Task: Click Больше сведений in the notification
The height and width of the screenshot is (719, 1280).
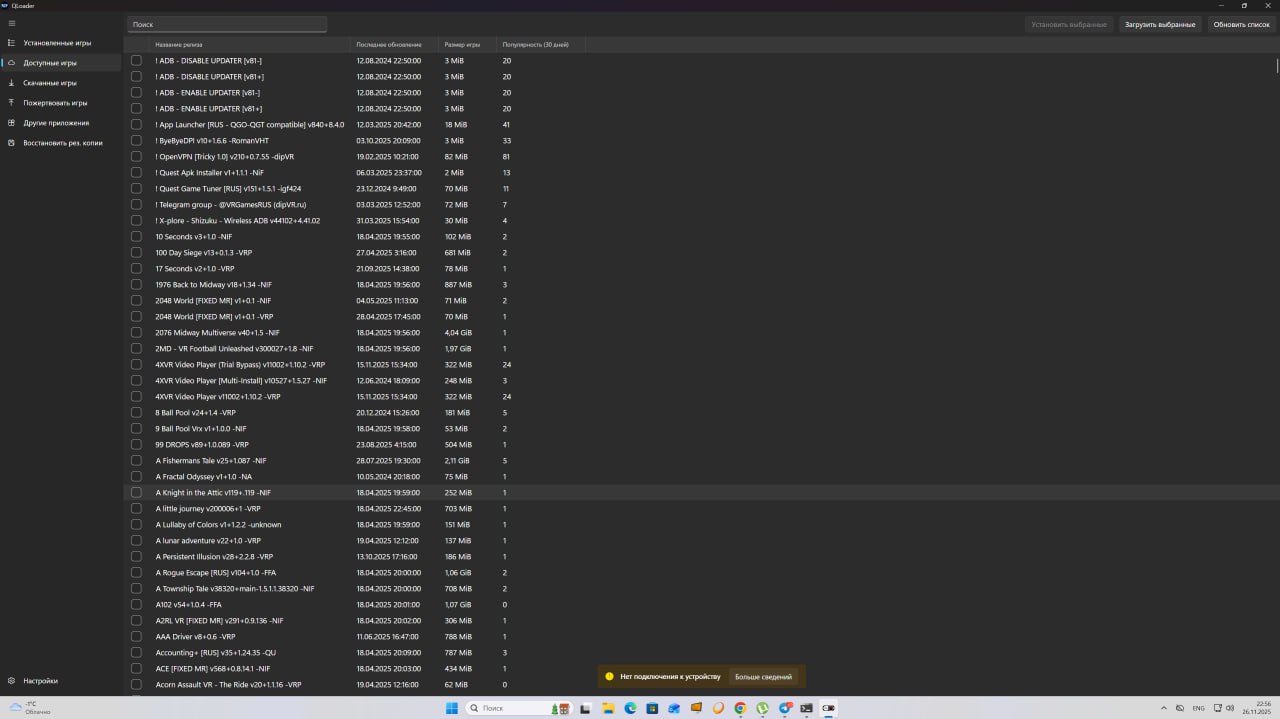Action: pos(763,677)
